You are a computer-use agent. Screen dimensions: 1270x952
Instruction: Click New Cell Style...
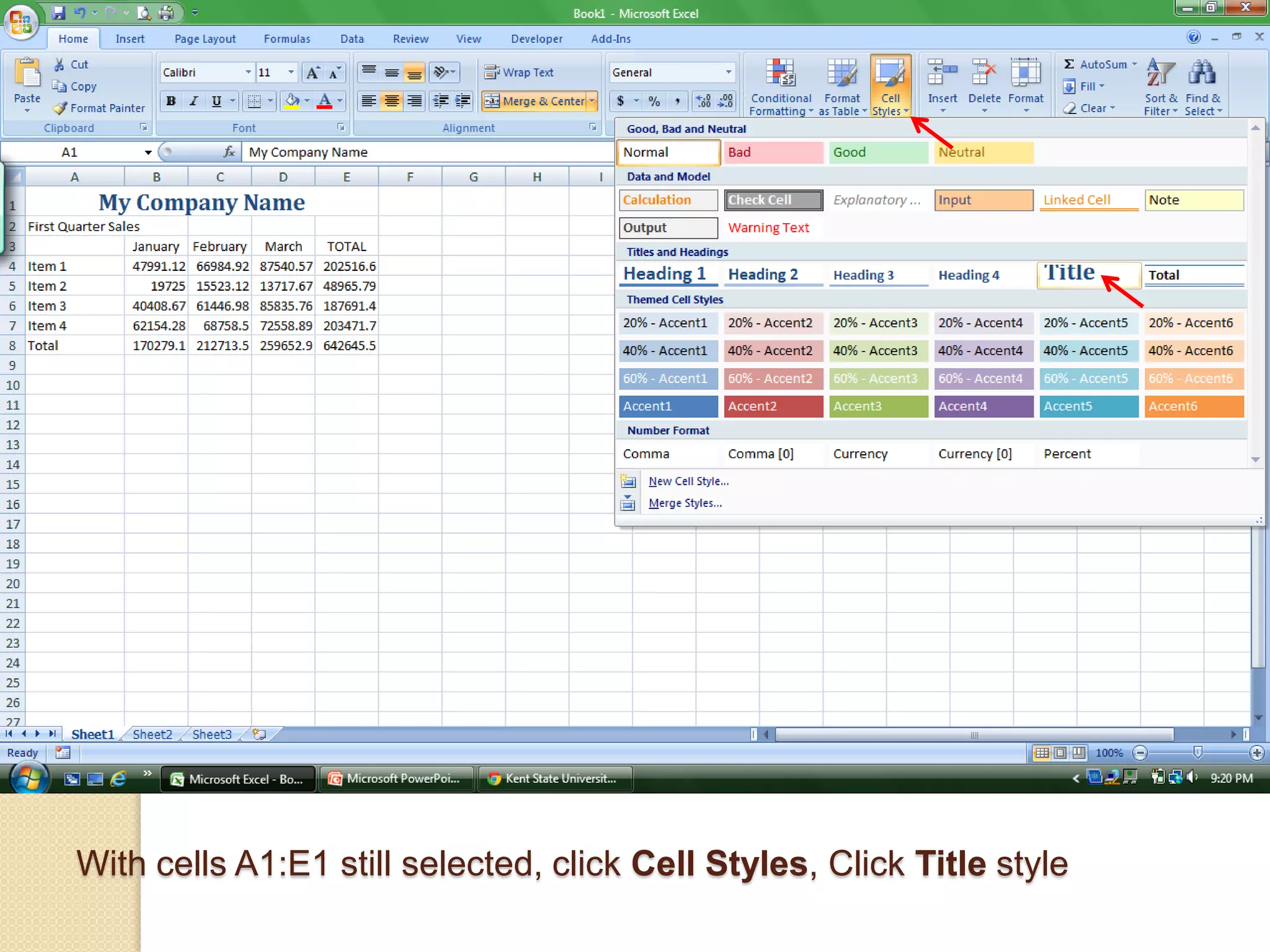[688, 481]
